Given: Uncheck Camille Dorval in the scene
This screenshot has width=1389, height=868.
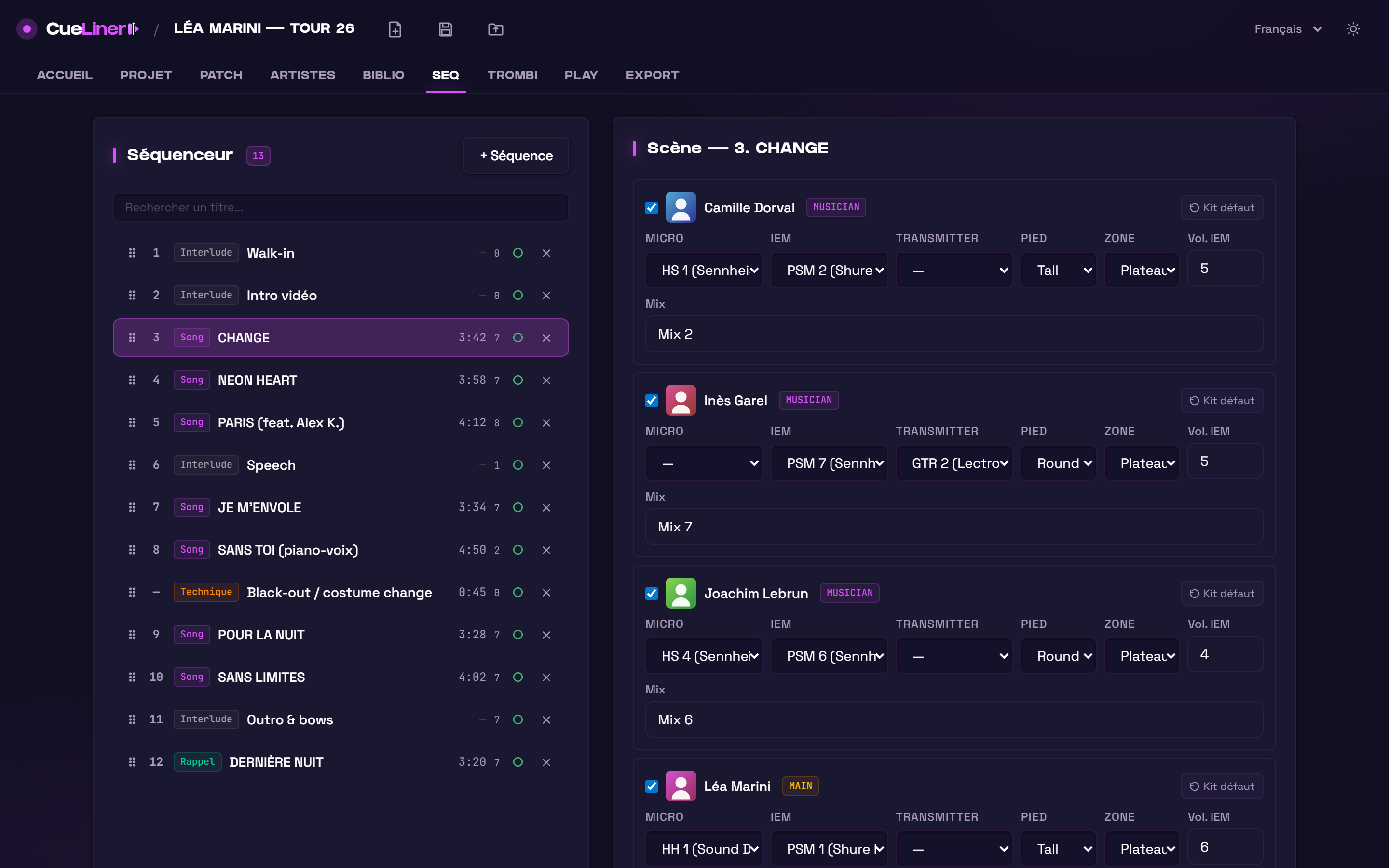Looking at the screenshot, I should coord(652,208).
